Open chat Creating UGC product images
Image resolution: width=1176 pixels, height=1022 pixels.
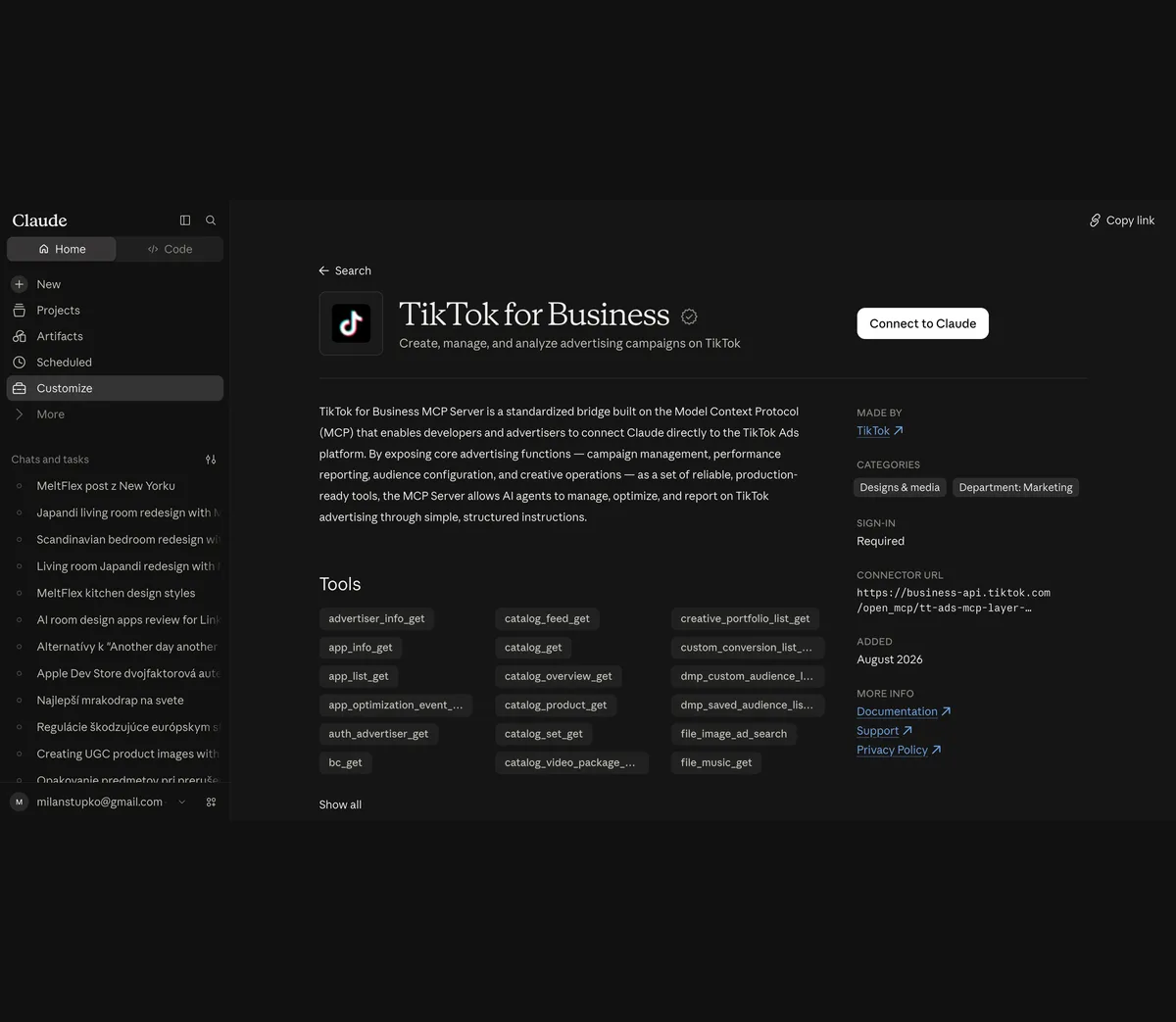(115, 754)
